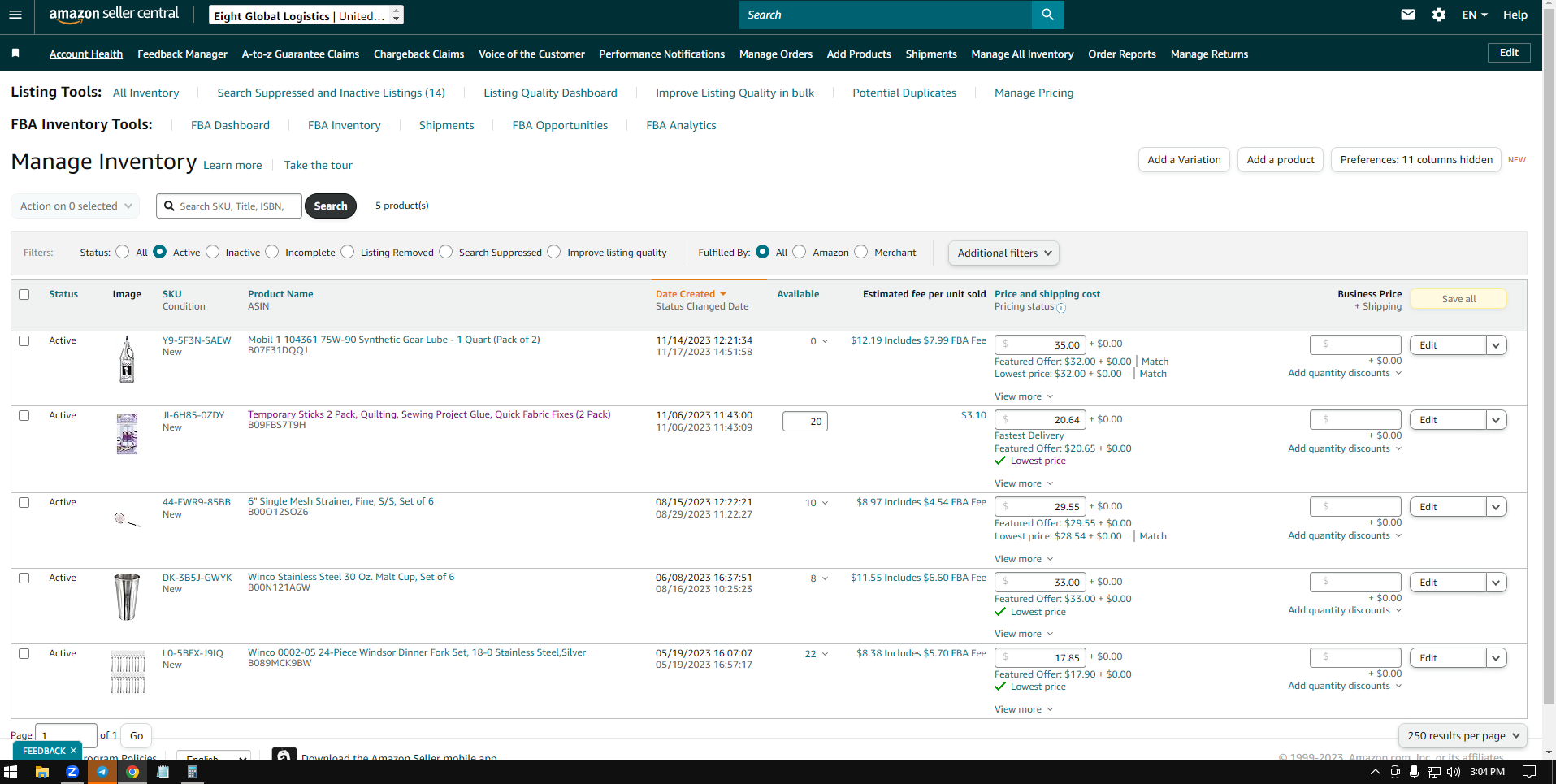
Task: Expand View more for Mesh Strainer row
Action: pyautogui.click(x=1024, y=559)
